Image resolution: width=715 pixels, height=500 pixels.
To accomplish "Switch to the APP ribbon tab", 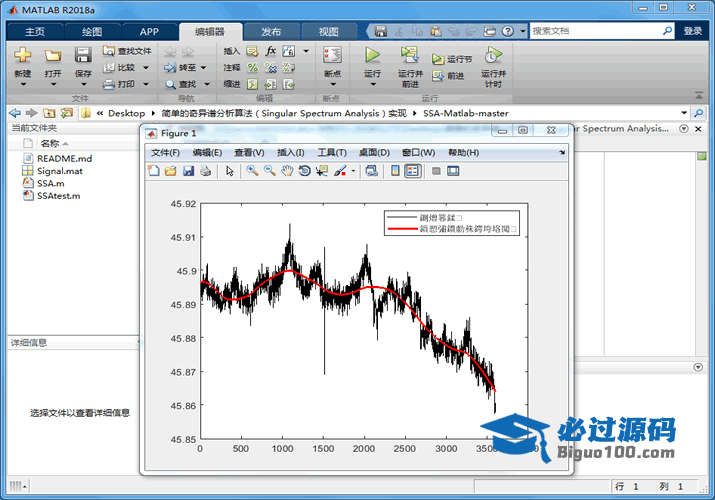I will pos(148,31).
